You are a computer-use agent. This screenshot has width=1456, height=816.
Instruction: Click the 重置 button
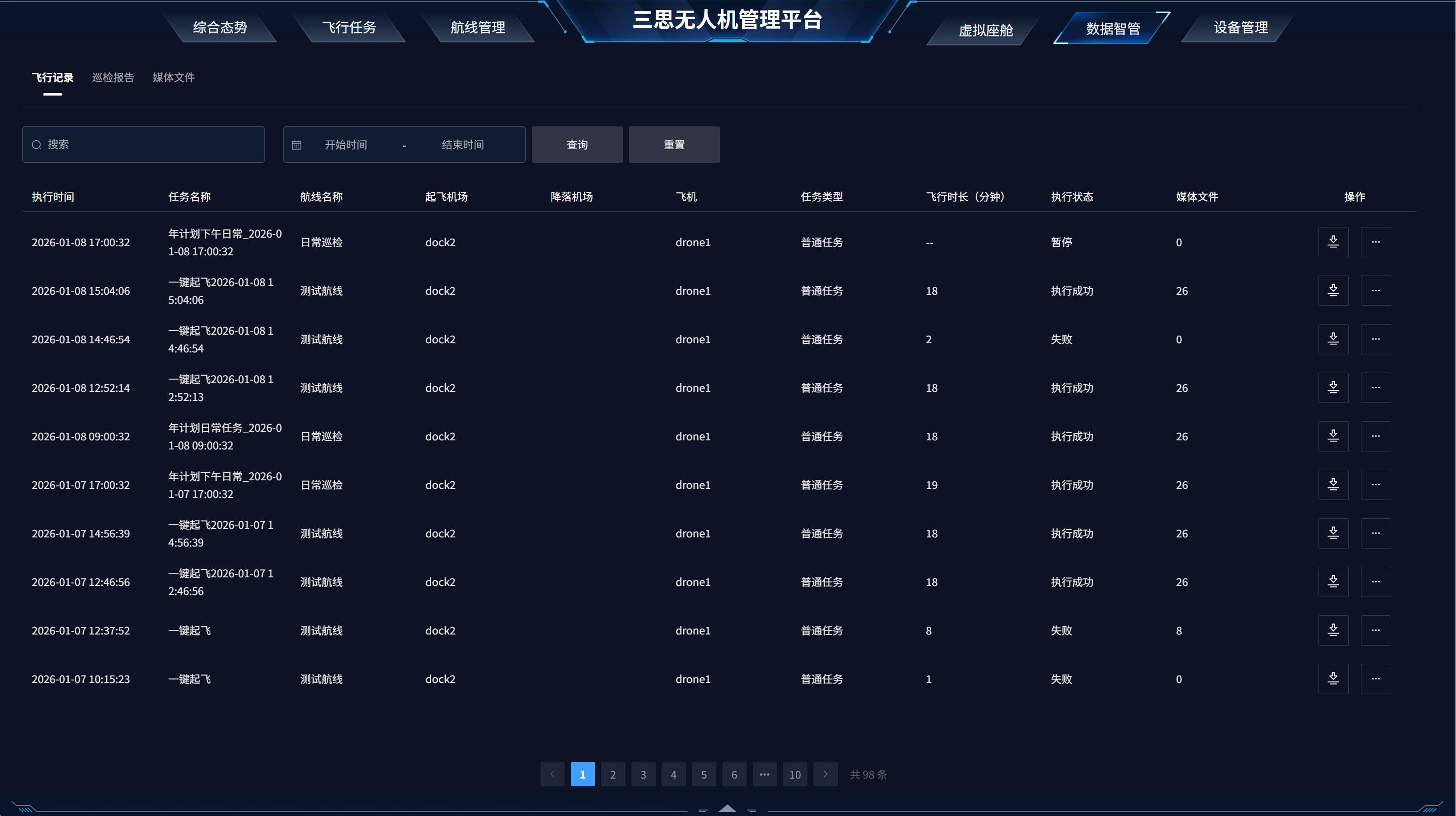[x=674, y=145]
